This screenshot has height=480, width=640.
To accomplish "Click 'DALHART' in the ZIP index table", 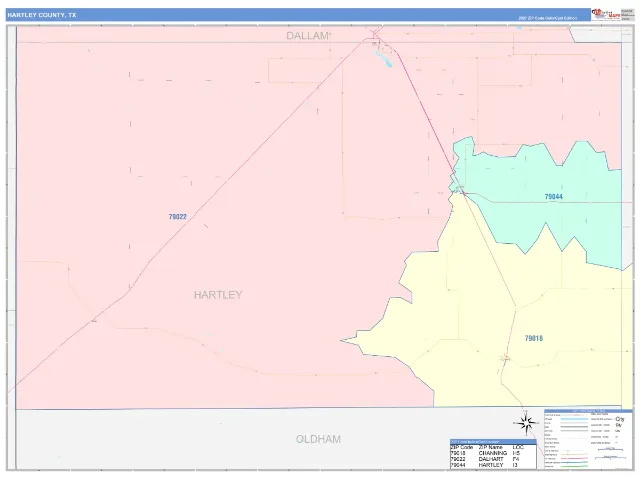I will (491, 459).
